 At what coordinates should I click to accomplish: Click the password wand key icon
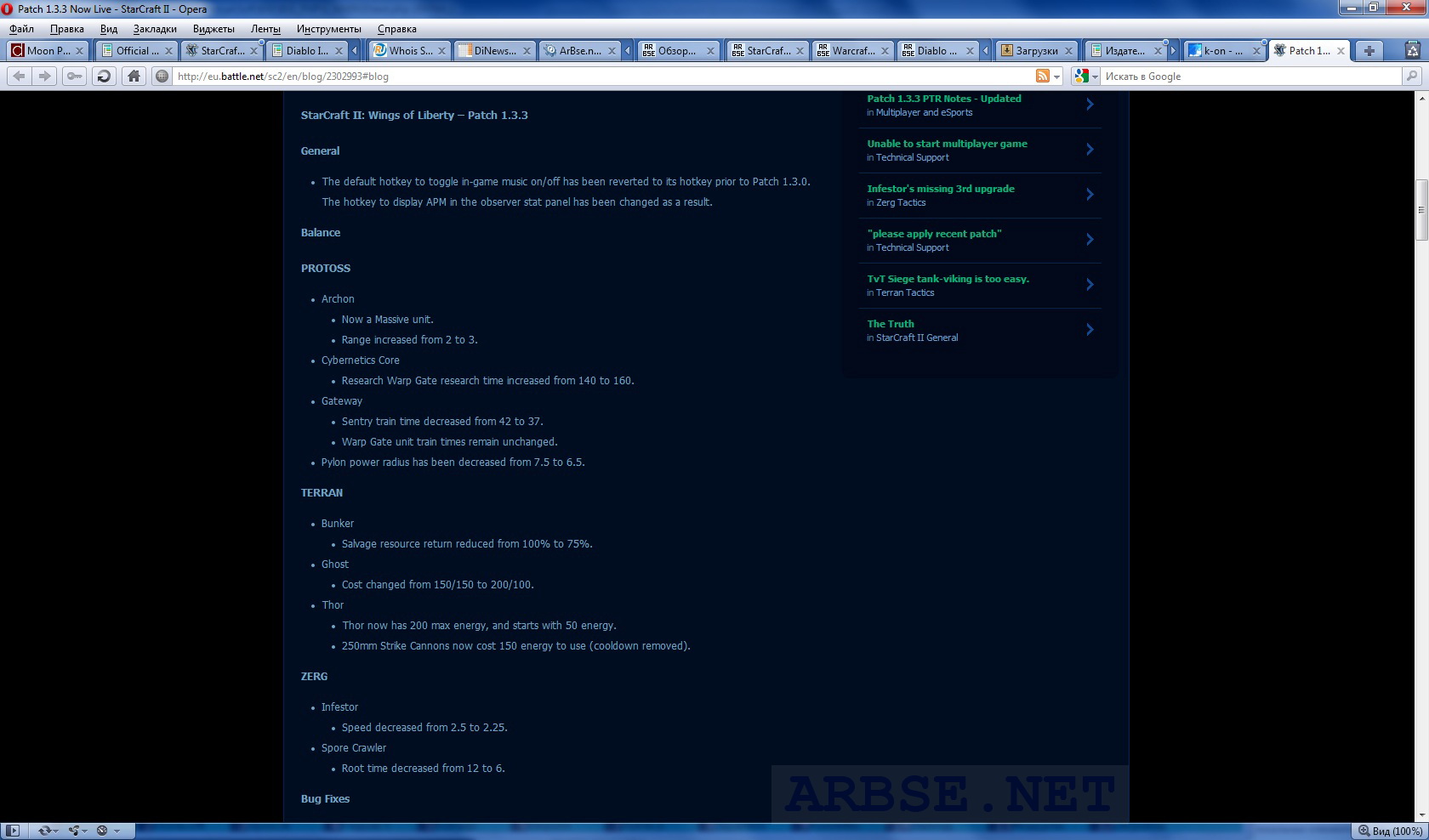coord(75,76)
